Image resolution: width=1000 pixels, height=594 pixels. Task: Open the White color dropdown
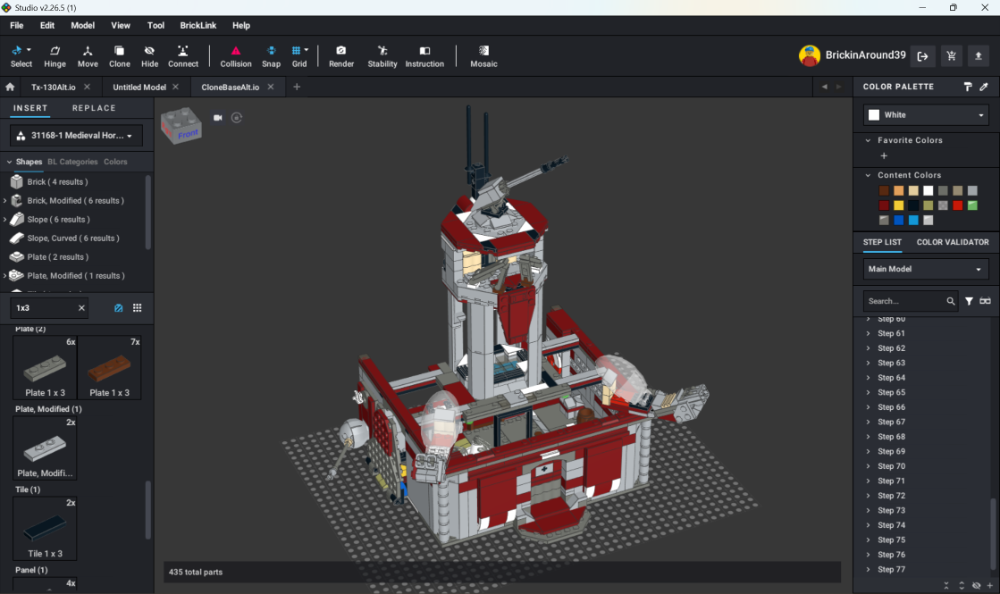925,115
